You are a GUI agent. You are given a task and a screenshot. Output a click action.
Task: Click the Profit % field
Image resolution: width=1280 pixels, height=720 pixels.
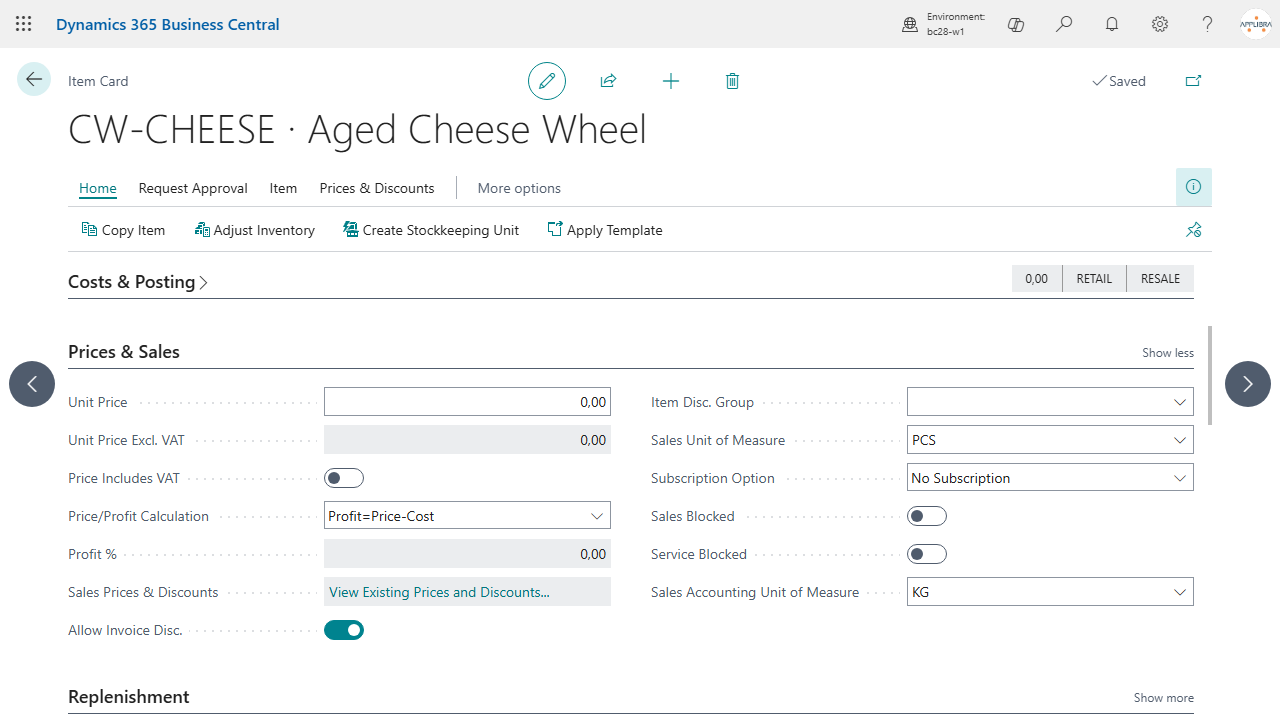(467, 554)
